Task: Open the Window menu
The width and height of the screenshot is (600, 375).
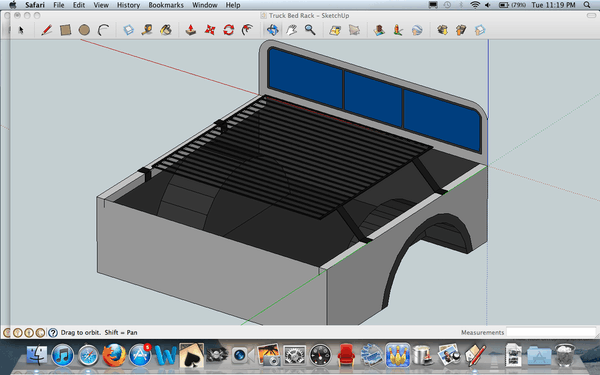Action: click(x=205, y=5)
